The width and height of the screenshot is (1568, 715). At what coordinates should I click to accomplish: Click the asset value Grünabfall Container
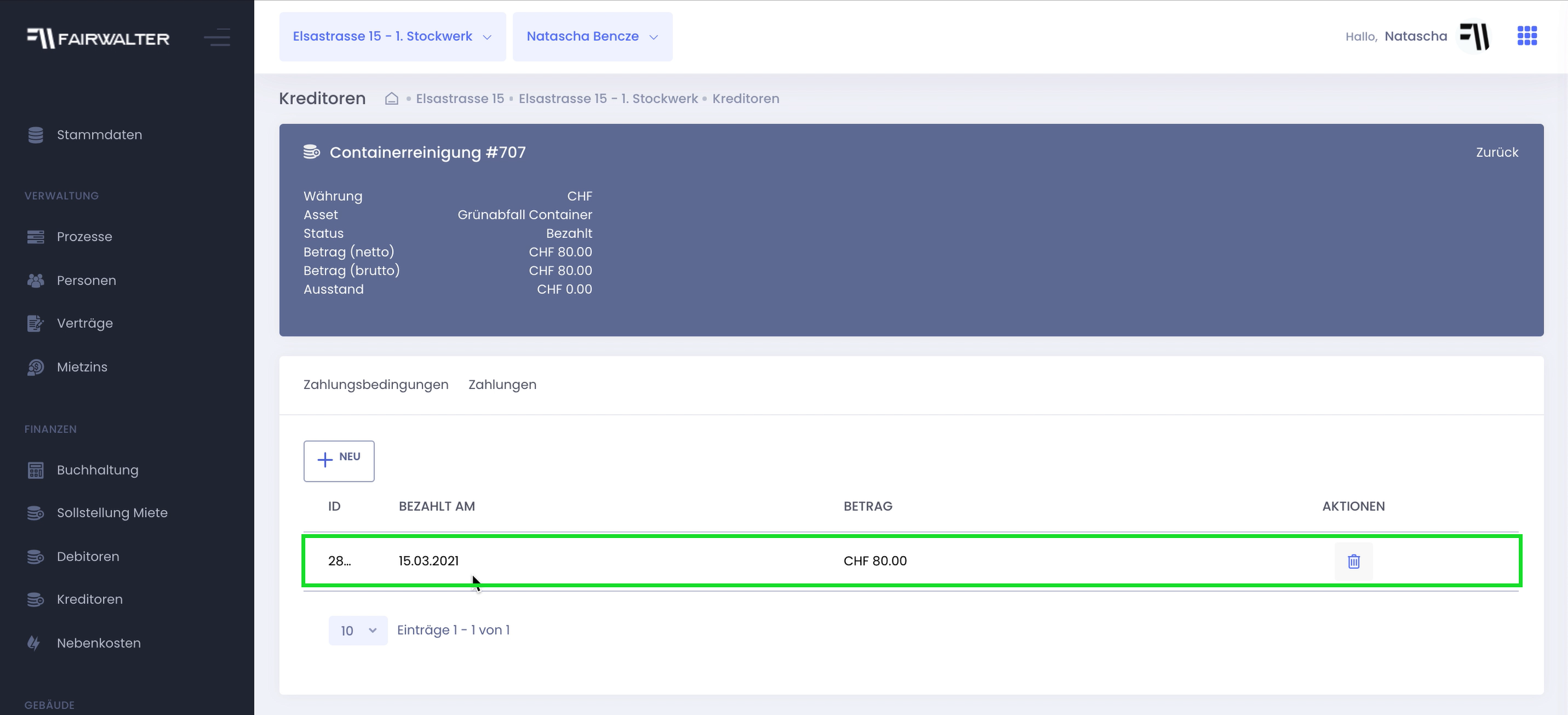click(525, 215)
